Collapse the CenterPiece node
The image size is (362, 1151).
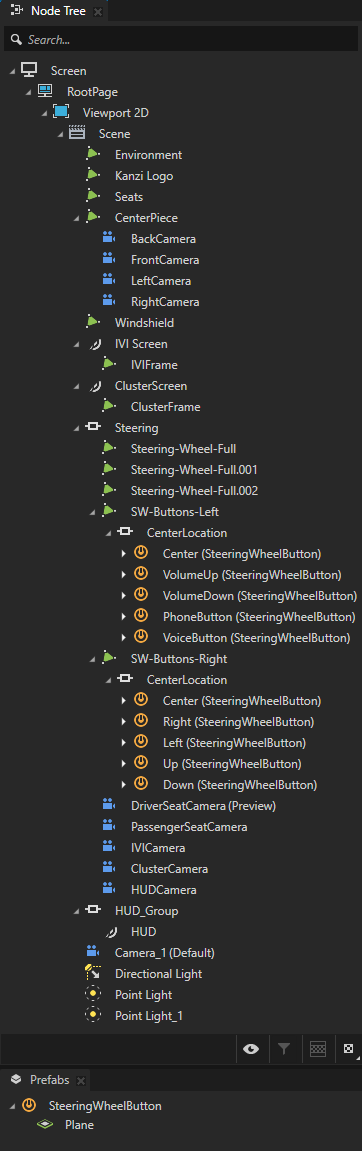click(77, 218)
